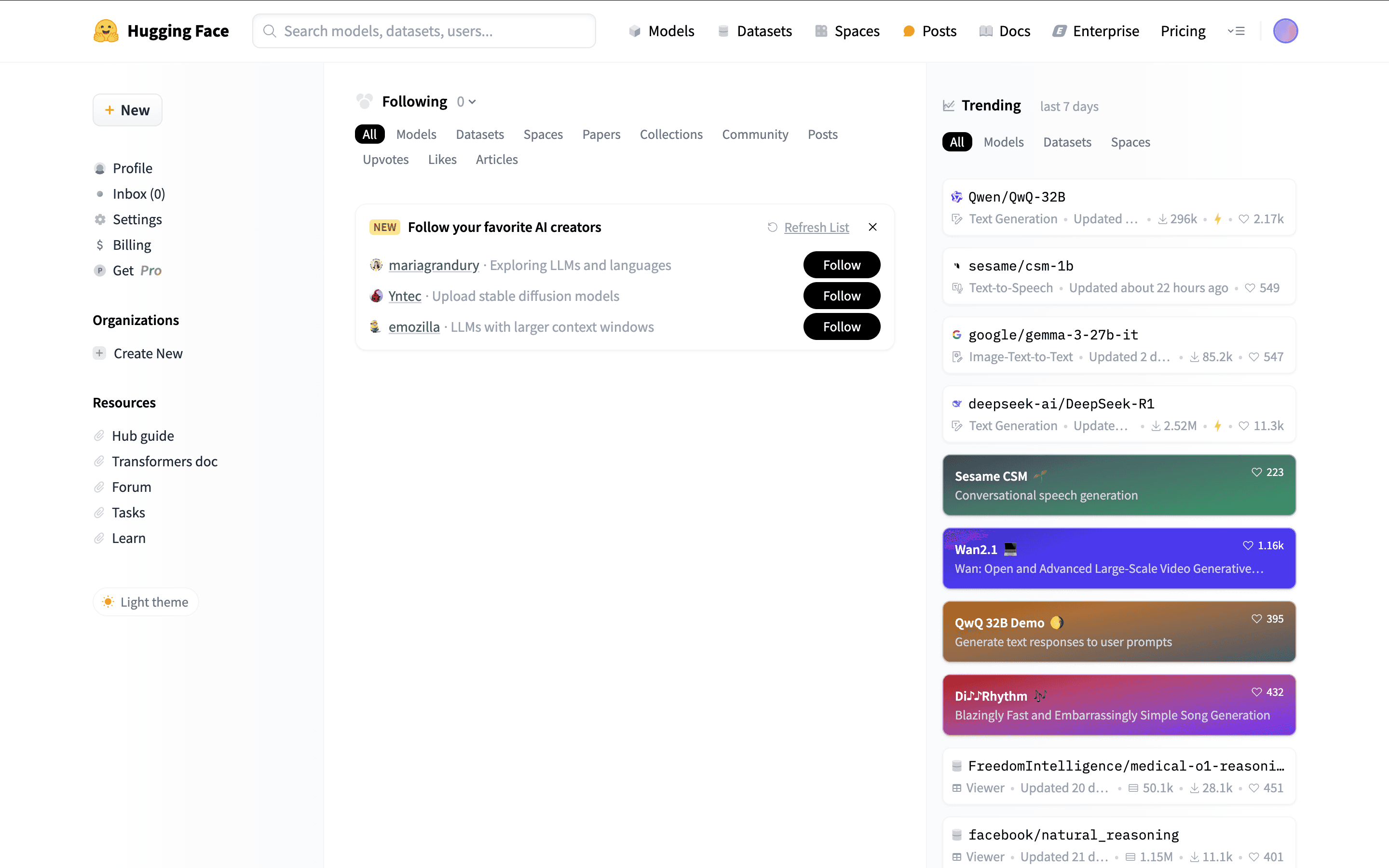Viewport: 1389px width, 868px height.
Task: Select the Datasets tab in Following feed
Action: point(480,135)
